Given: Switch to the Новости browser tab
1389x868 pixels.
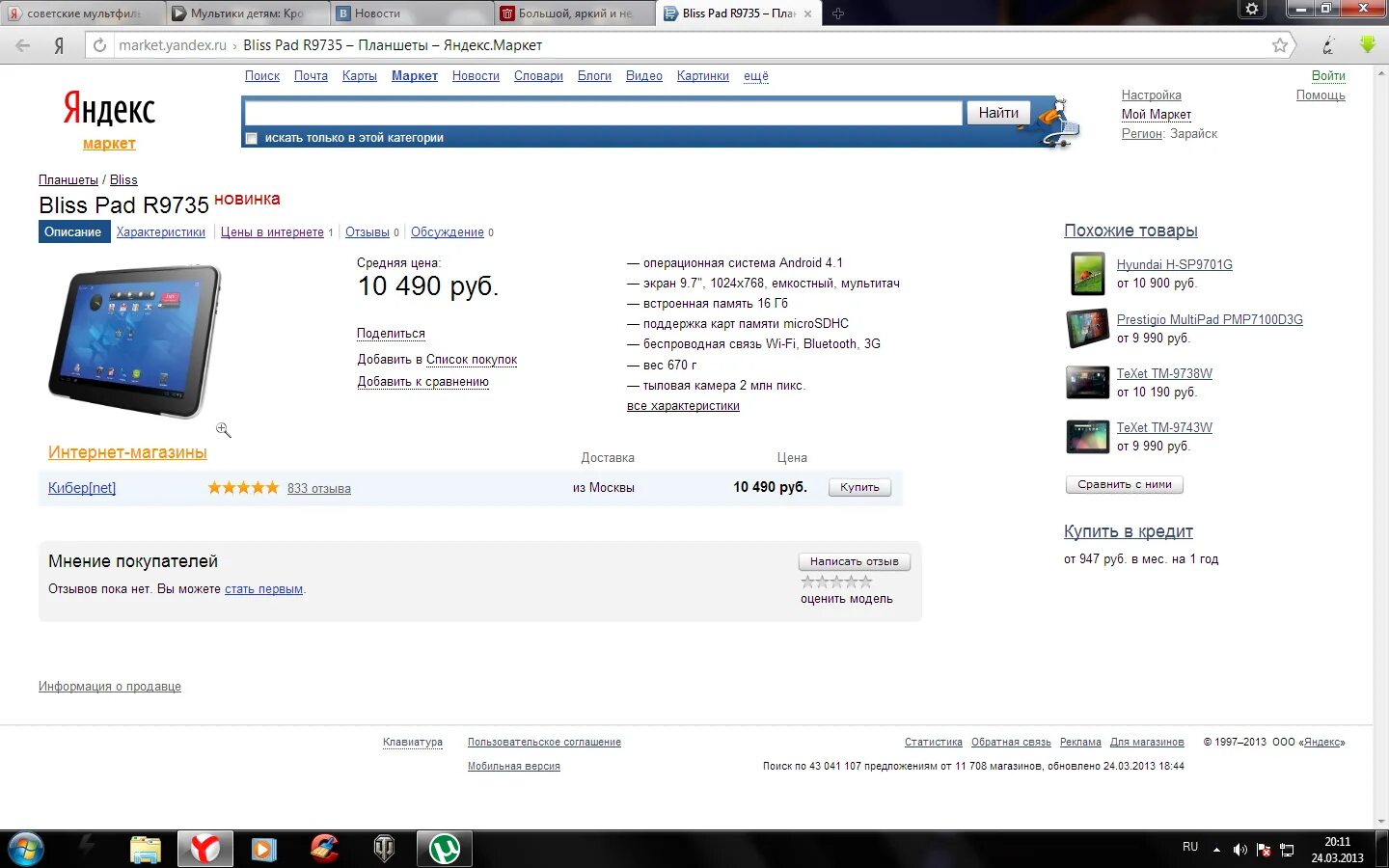Looking at the screenshot, I should 413,14.
